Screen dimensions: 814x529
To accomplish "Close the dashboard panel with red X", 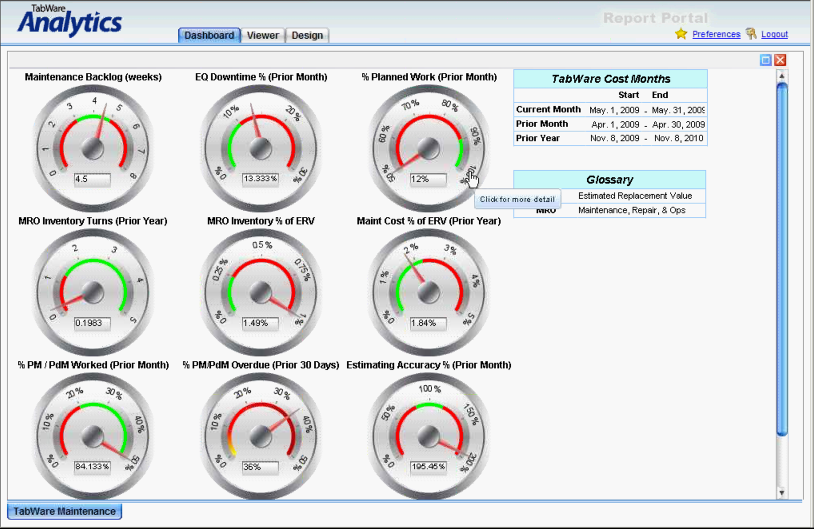I will pos(780,60).
